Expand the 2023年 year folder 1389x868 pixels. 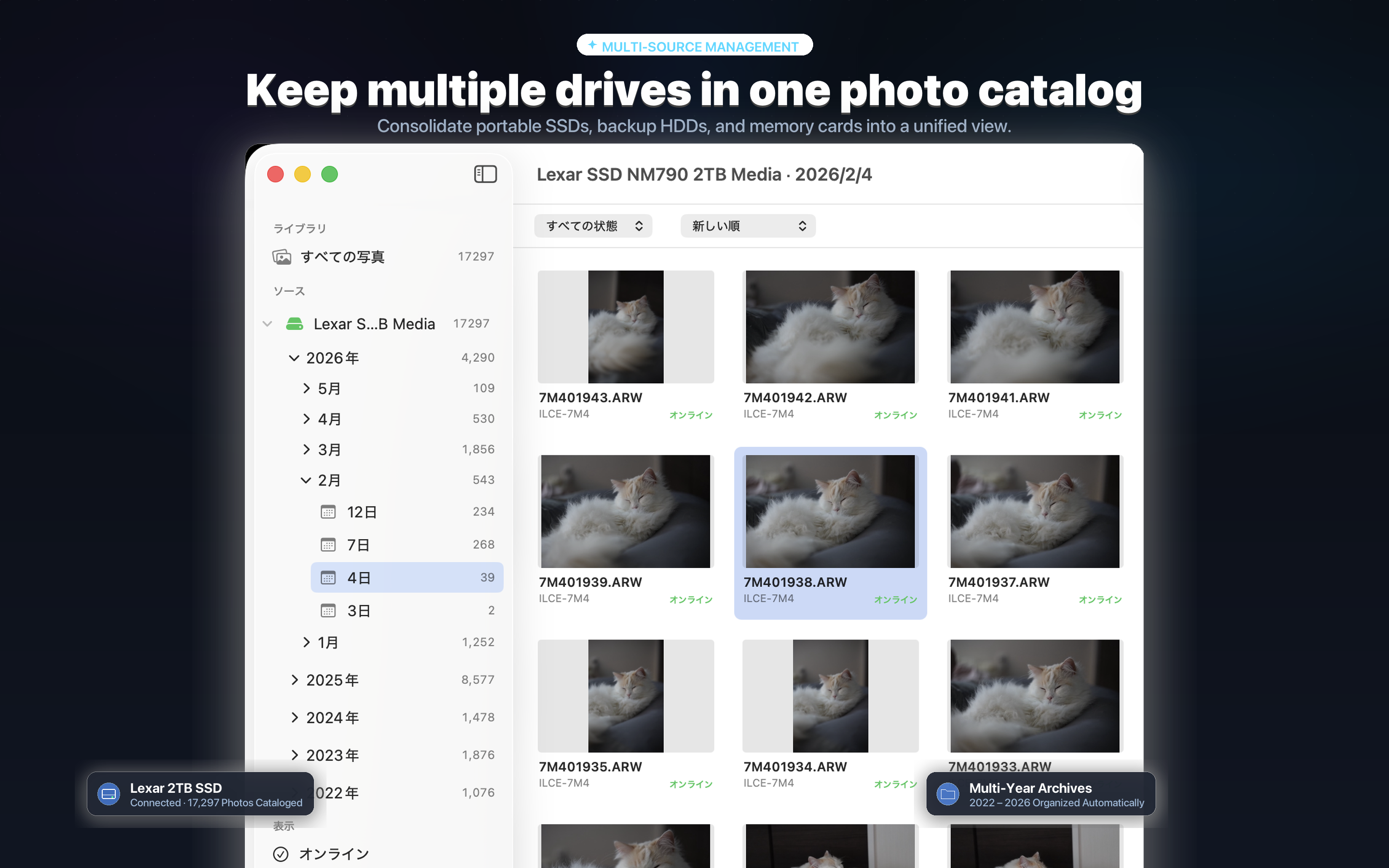295,755
